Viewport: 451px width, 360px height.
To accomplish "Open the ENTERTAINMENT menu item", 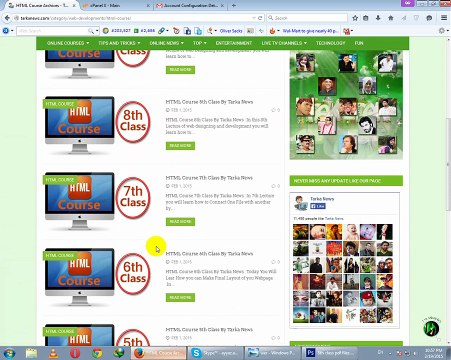I will (x=234, y=43).
